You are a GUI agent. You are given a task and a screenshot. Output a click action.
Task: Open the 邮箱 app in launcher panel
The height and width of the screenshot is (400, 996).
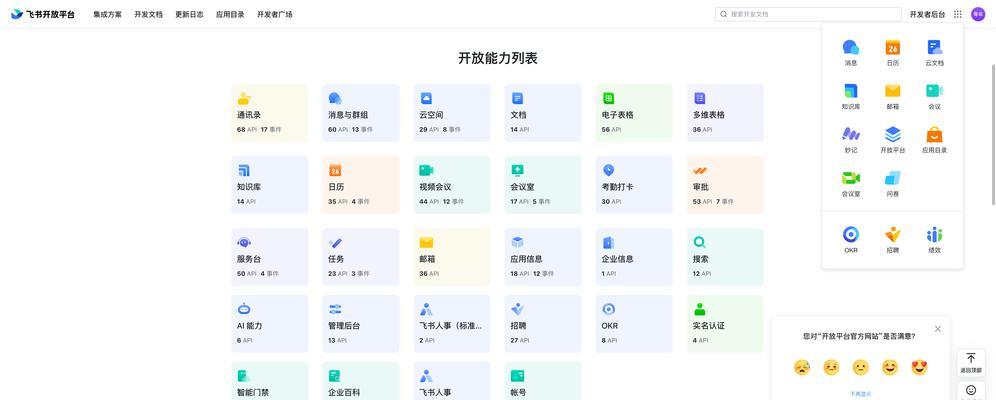[x=892, y=97]
